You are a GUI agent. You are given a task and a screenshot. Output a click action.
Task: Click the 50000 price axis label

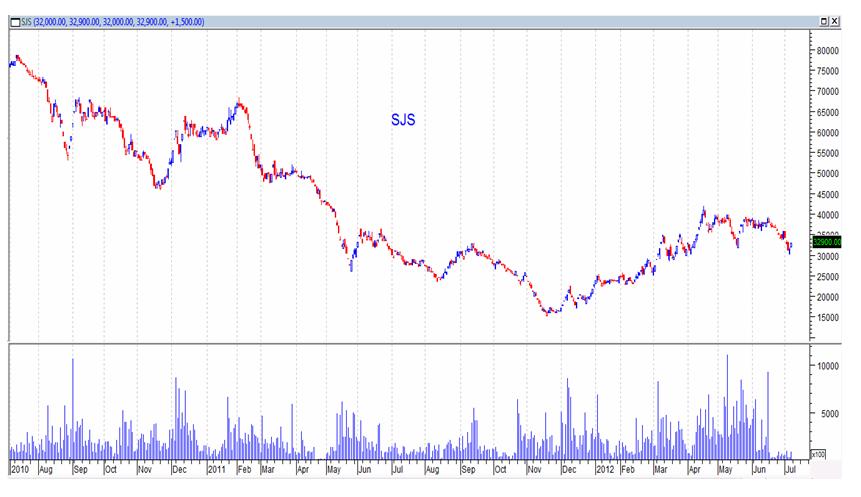pyautogui.click(x=827, y=174)
